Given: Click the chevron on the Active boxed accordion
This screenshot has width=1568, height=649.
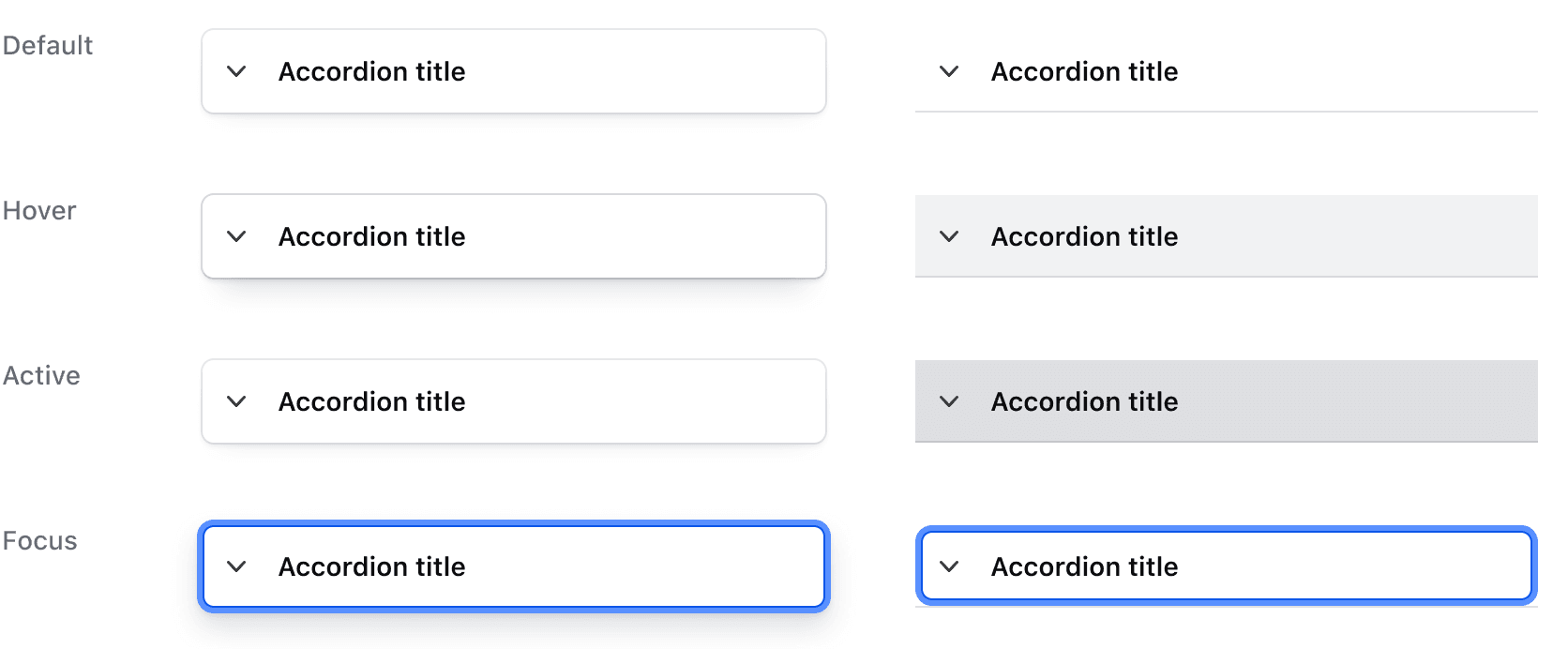Looking at the screenshot, I should point(236,401).
